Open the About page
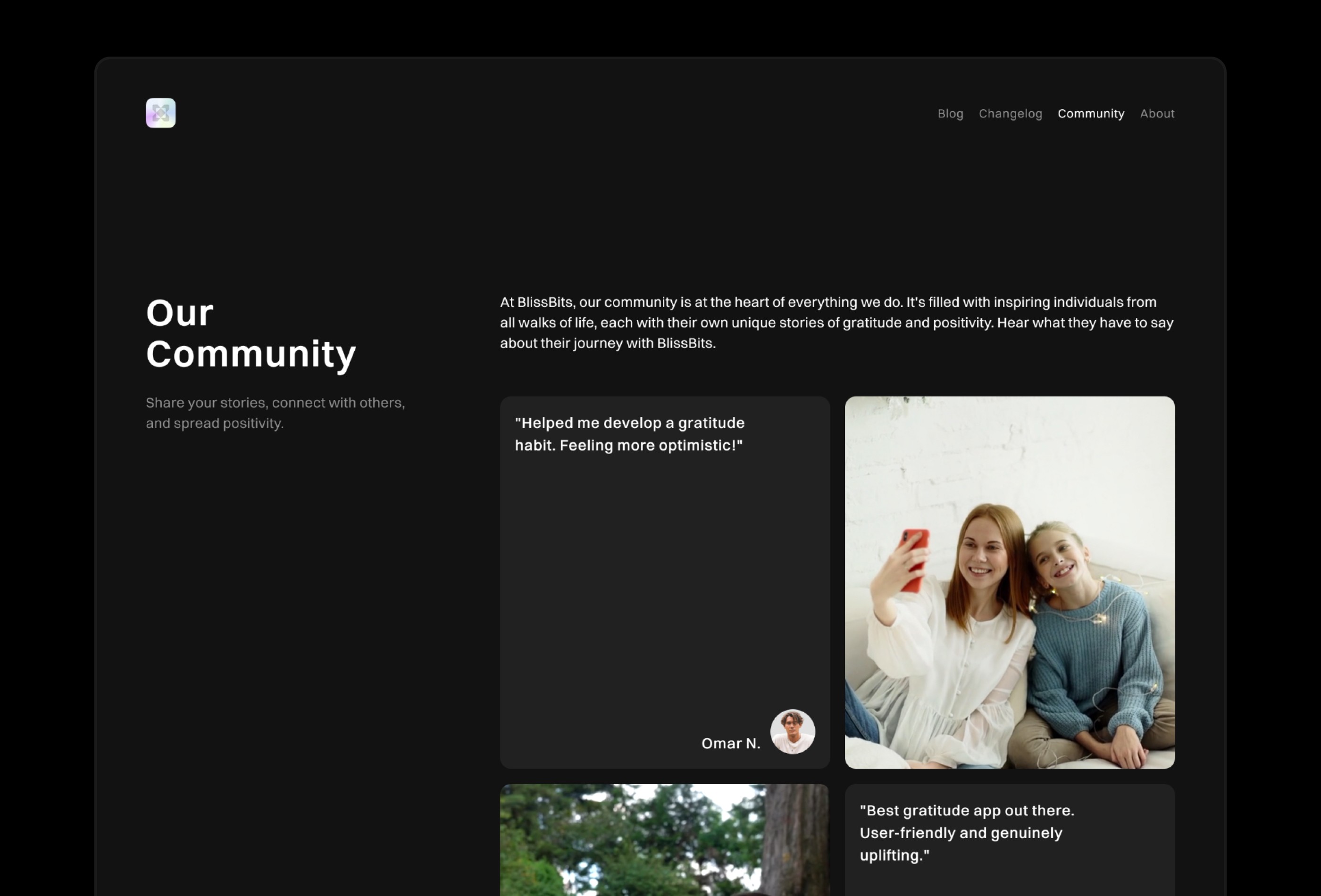Viewport: 1321px width, 896px height. pos(1157,114)
